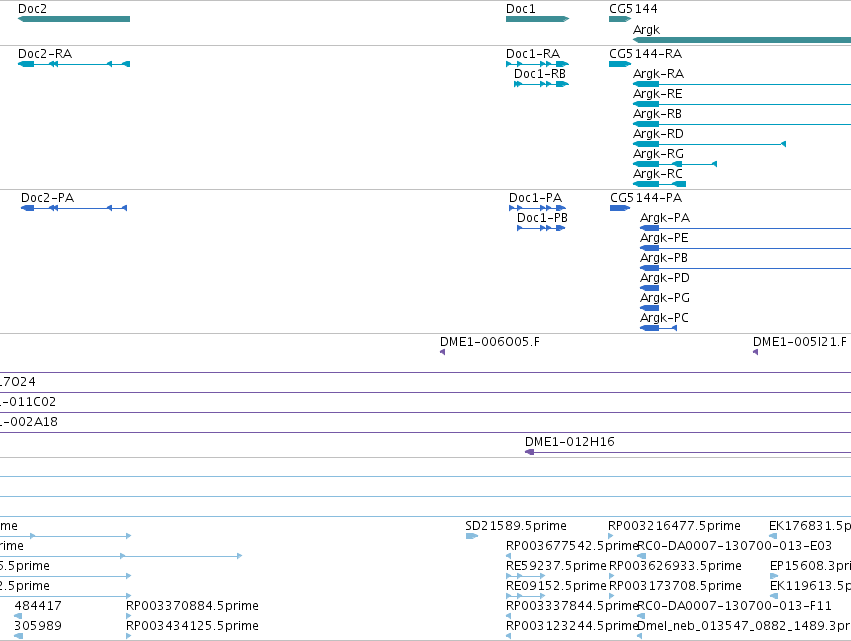Select the Argk-RA transcript
Image resolution: width=851 pixels, height=641 pixels.
point(742,84)
